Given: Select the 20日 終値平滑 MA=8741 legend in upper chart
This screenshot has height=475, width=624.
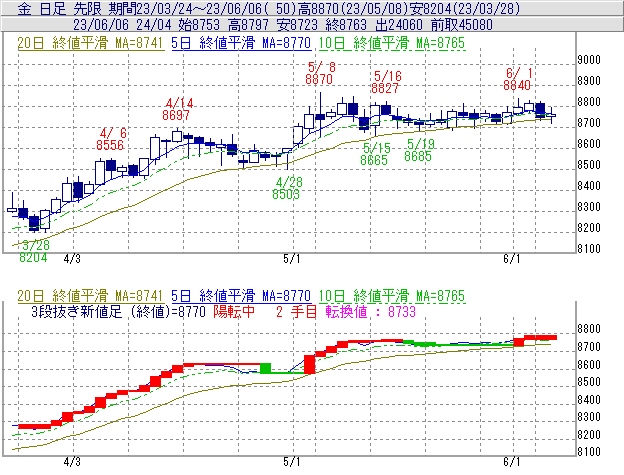Looking at the screenshot, I should click(90, 43).
